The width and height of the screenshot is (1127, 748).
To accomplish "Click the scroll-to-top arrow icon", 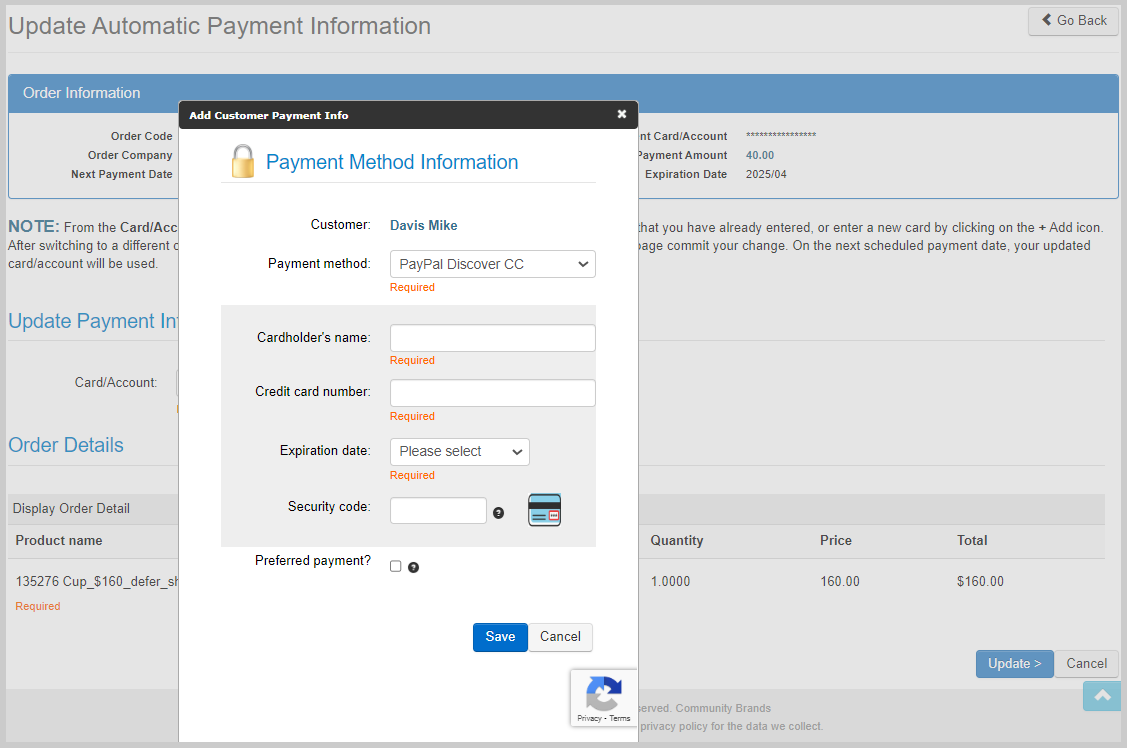I will (1102, 696).
